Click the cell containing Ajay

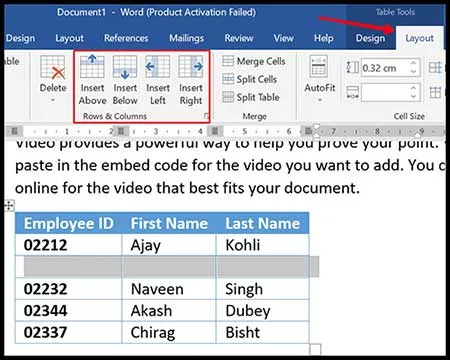pos(169,245)
